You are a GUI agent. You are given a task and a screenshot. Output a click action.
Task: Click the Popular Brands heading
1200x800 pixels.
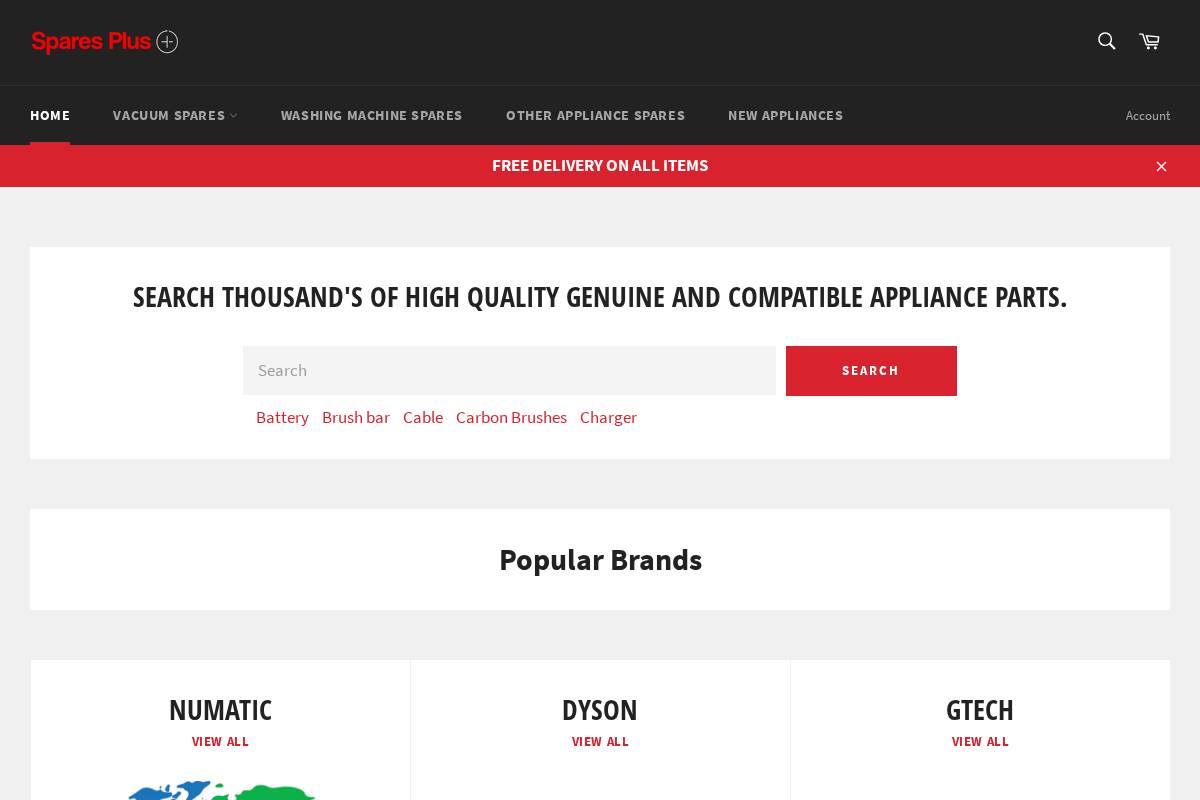[600, 560]
